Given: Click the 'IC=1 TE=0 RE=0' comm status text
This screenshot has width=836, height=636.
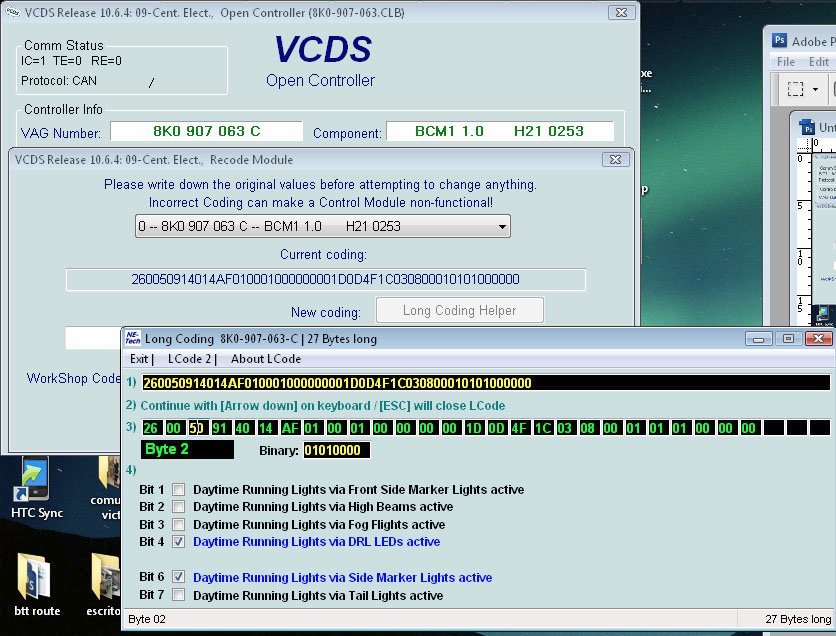Looking at the screenshot, I should 71,61.
